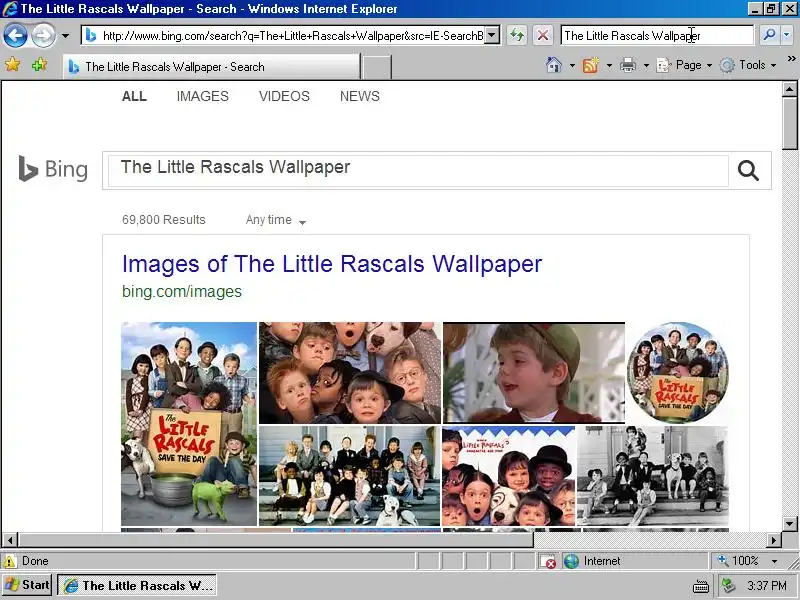Image resolution: width=800 pixels, height=600 pixels.
Task: Click the vertical scrollbar up arrow
Action: [x=789, y=89]
